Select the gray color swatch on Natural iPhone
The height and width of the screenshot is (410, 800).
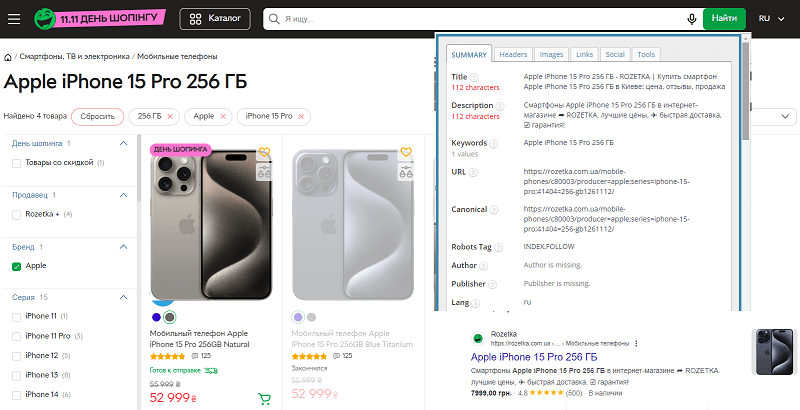(170, 317)
